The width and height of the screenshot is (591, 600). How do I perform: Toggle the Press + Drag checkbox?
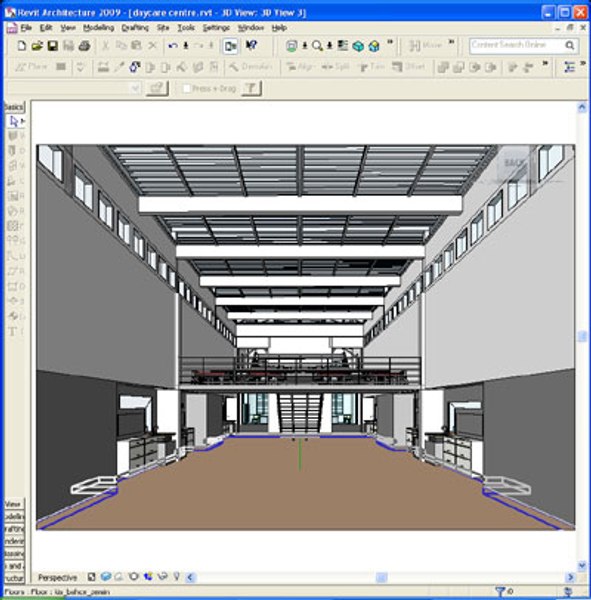[187, 89]
